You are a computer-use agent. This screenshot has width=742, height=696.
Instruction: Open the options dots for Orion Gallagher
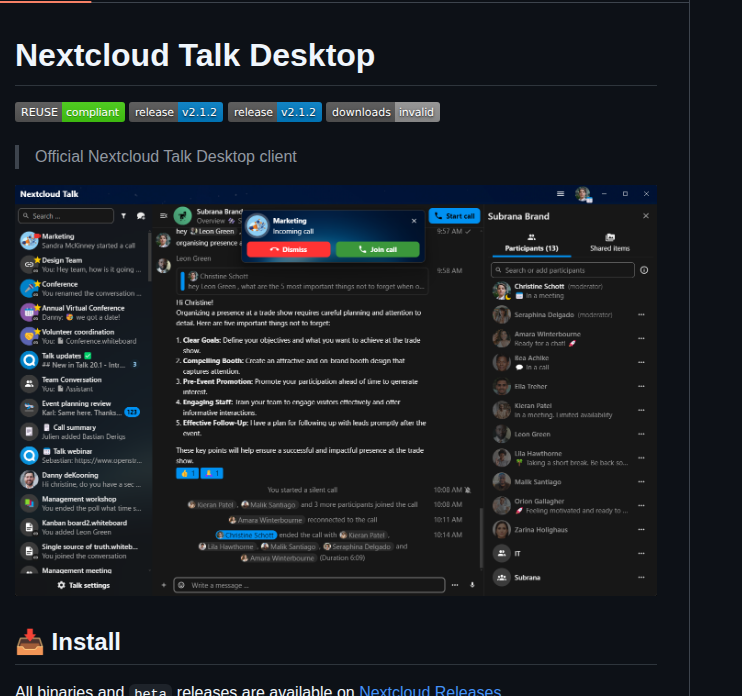(x=641, y=505)
